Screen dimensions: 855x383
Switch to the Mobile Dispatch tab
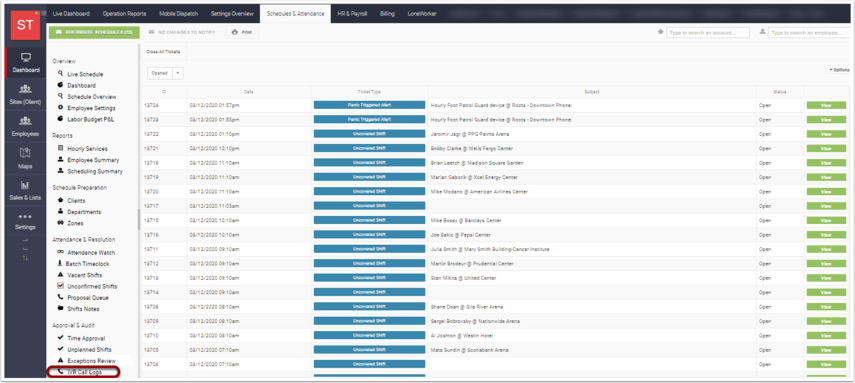tap(178, 14)
